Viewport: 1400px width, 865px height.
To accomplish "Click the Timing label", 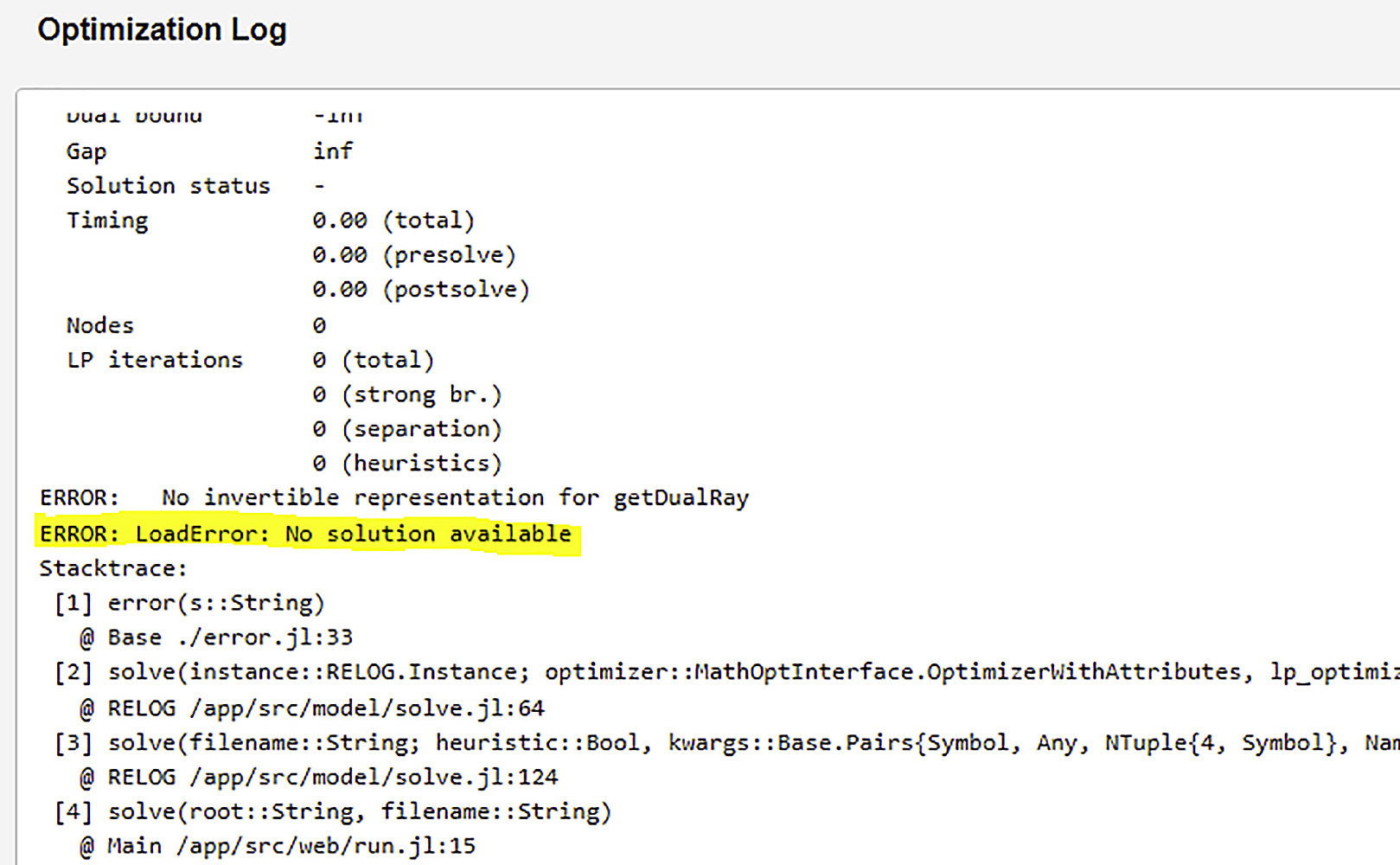I will (107, 221).
